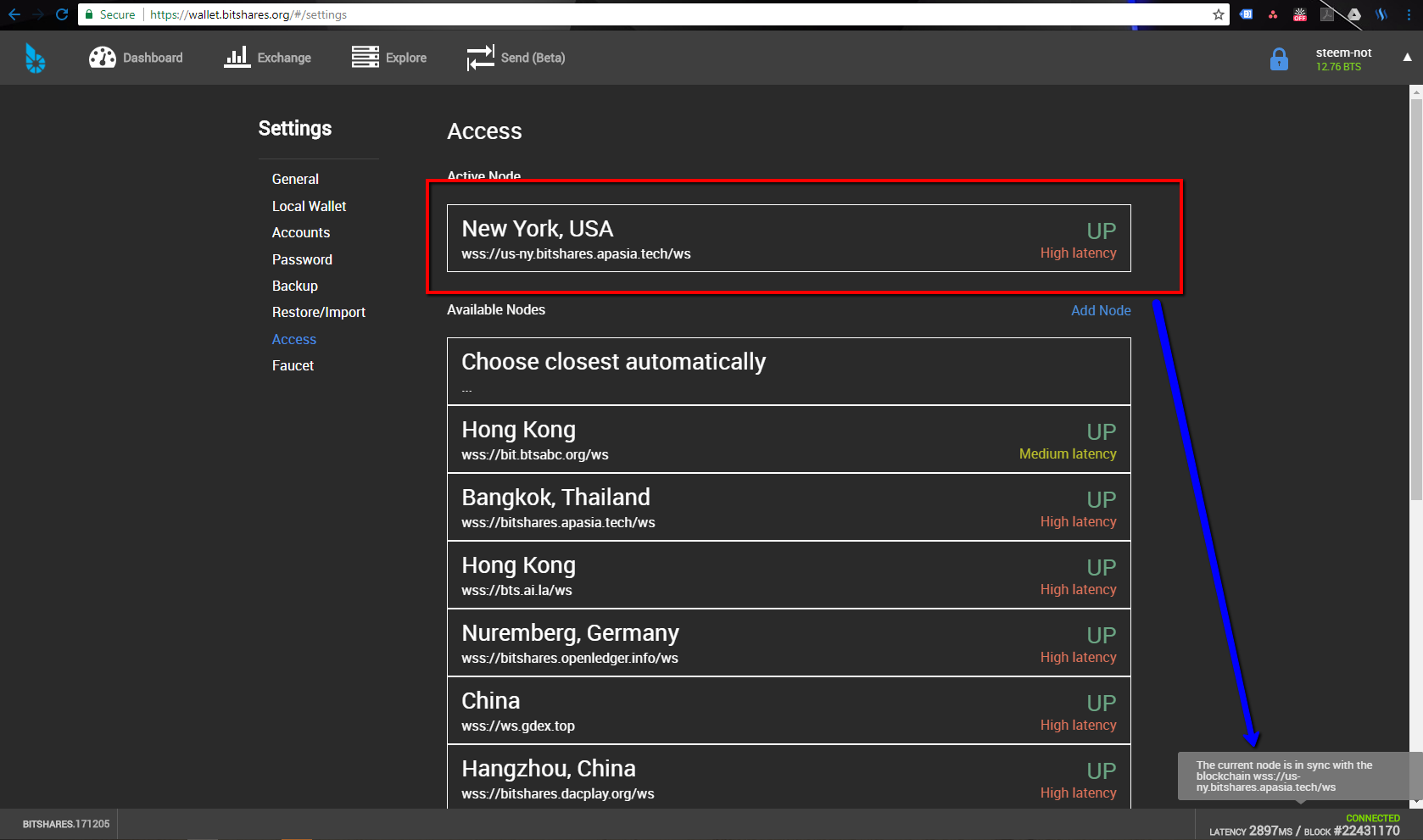Open the Send (Beta) menu item
This screenshot has height=840, width=1423.
click(533, 58)
